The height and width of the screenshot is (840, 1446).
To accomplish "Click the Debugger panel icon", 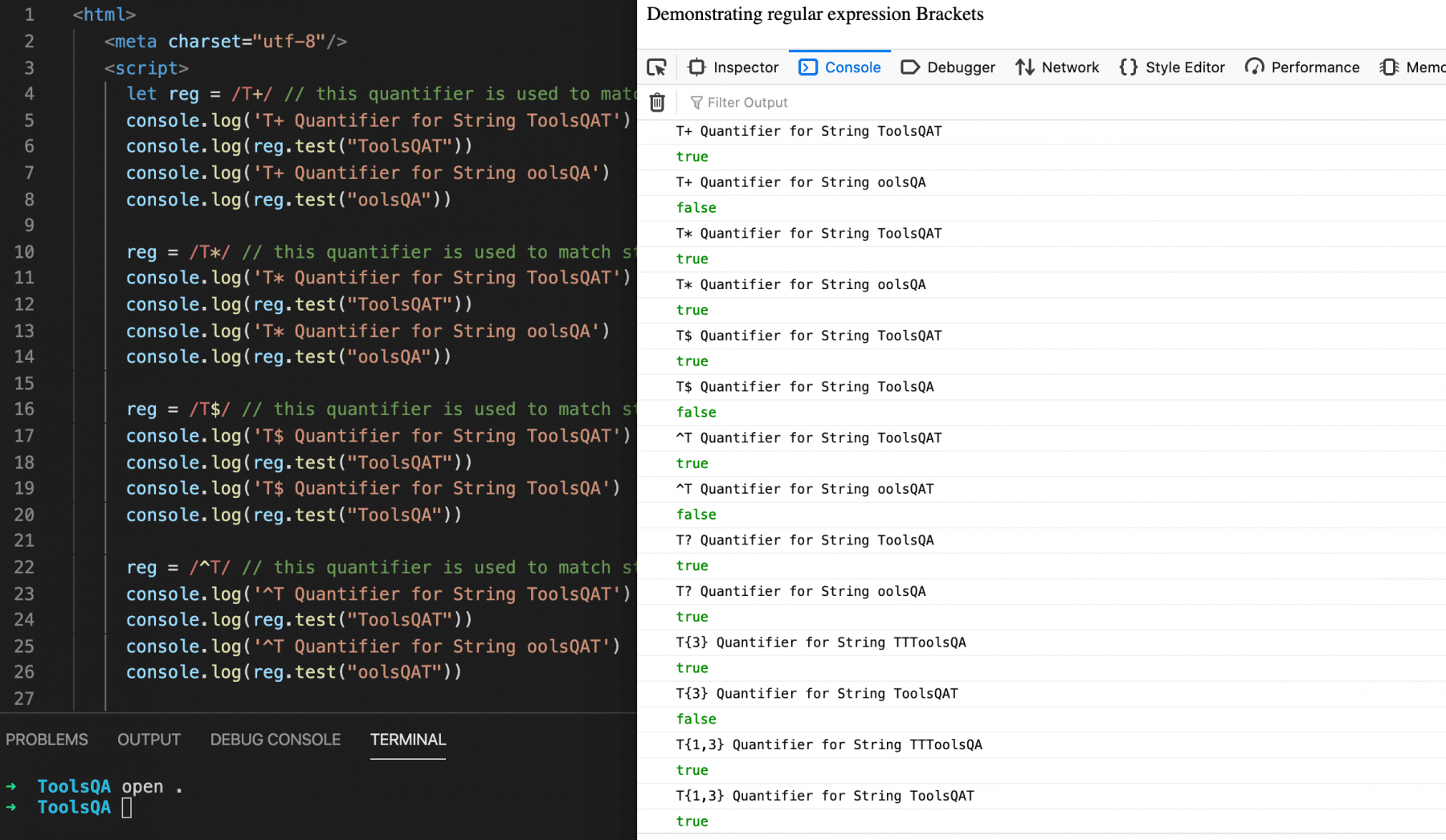I will coord(910,67).
